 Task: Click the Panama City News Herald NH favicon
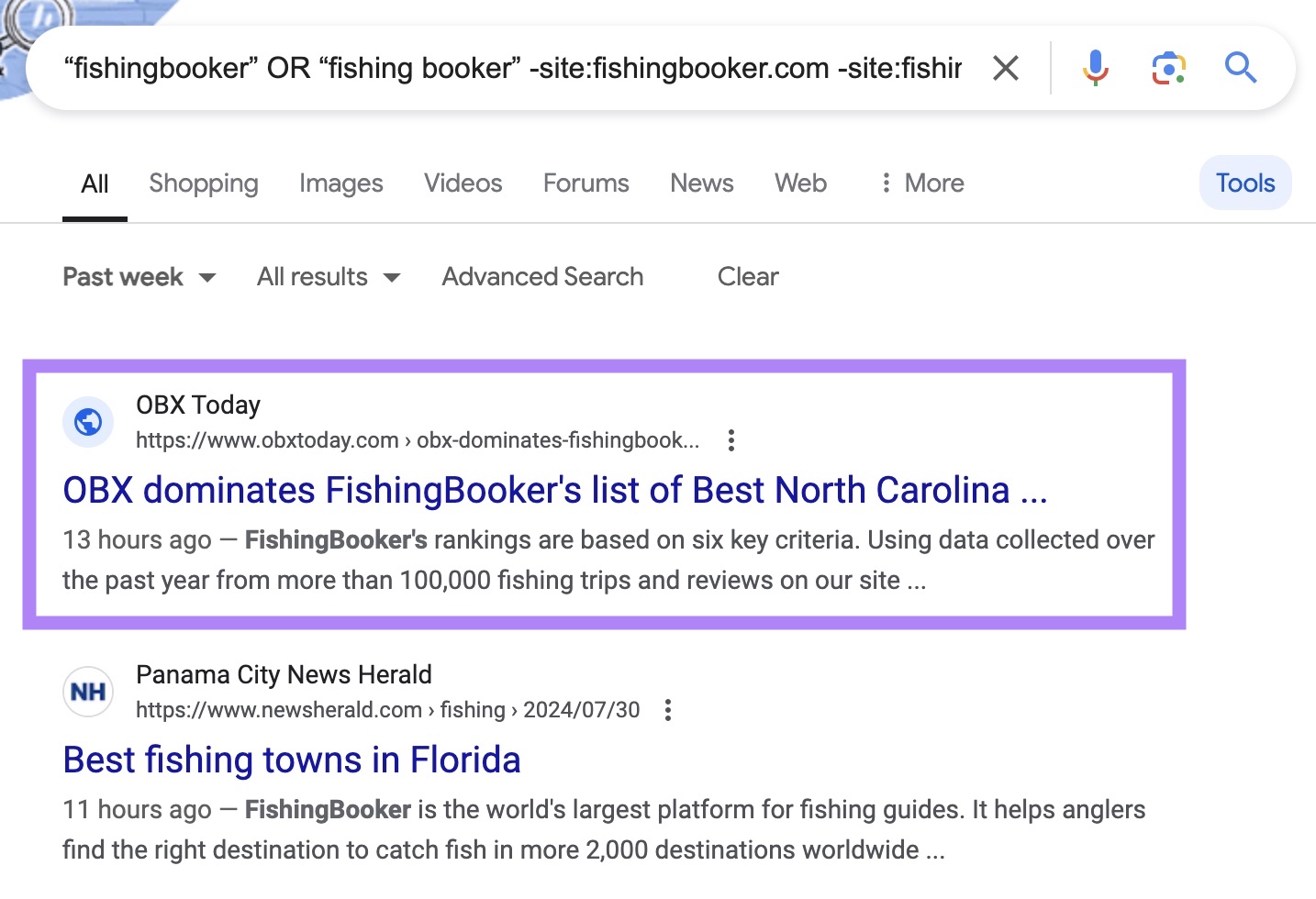(88, 691)
